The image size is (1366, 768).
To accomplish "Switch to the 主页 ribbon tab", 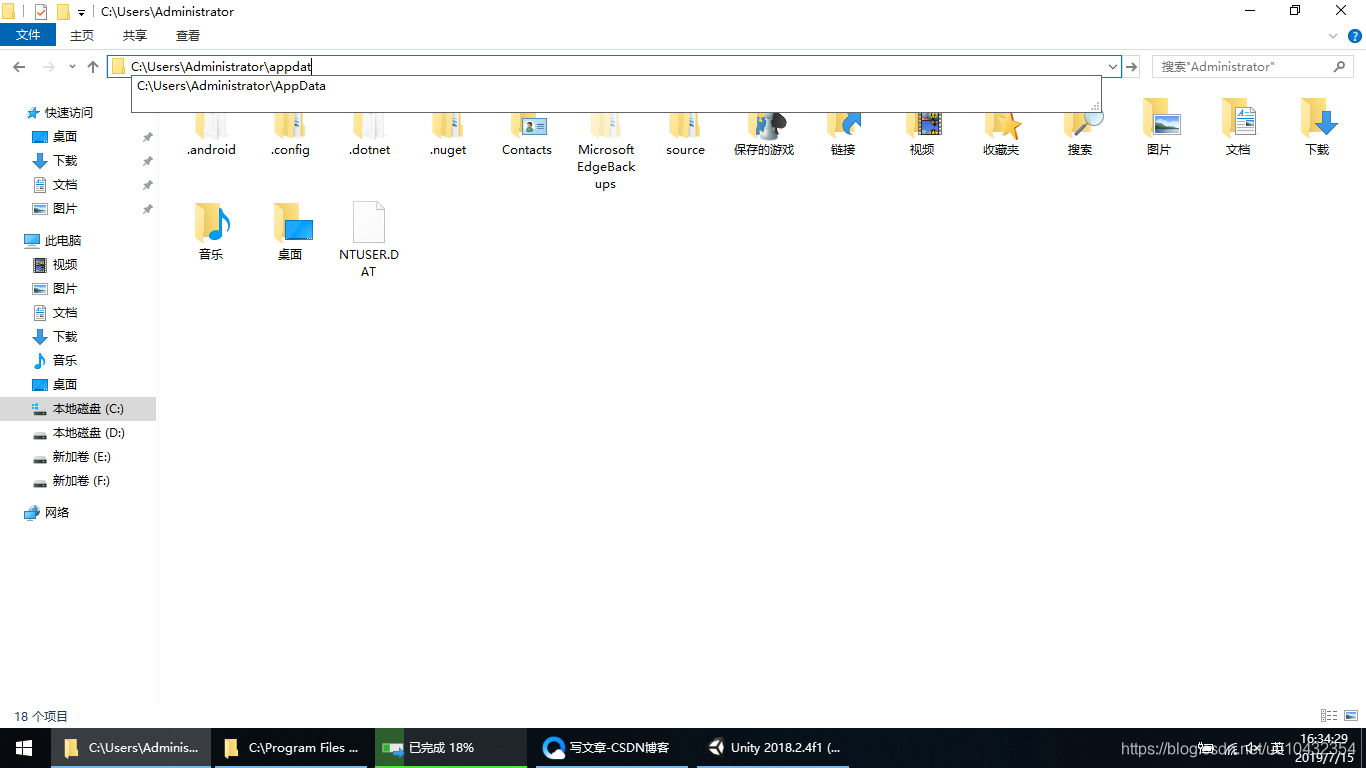I will pyautogui.click(x=82, y=35).
